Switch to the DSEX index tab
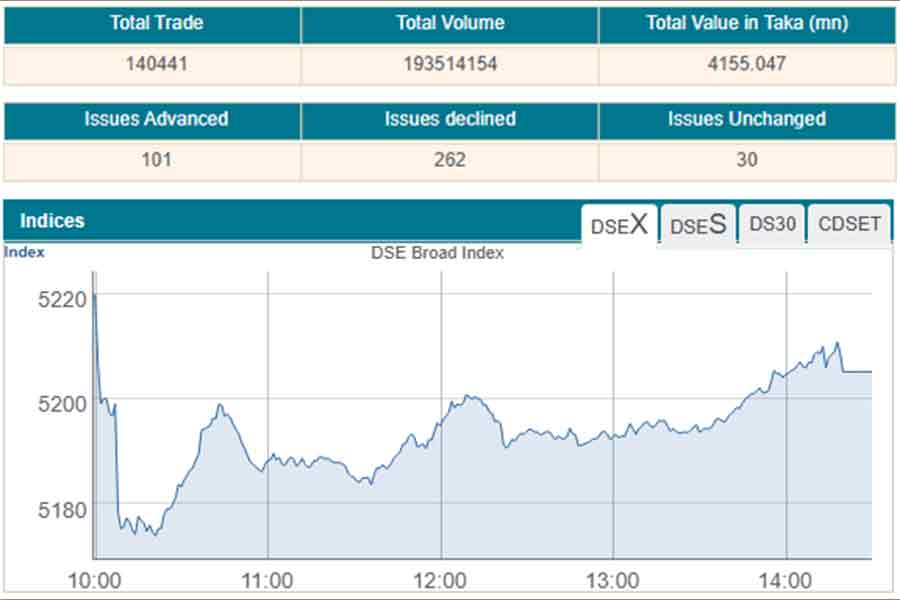 pyautogui.click(x=619, y=225)
